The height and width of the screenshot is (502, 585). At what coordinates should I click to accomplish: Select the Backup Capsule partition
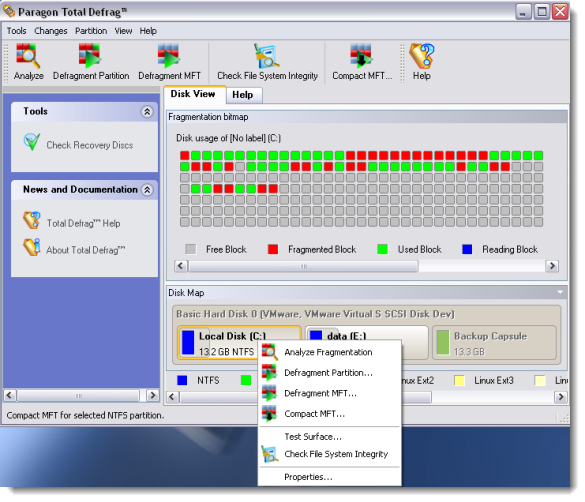(x=494, y=343)
